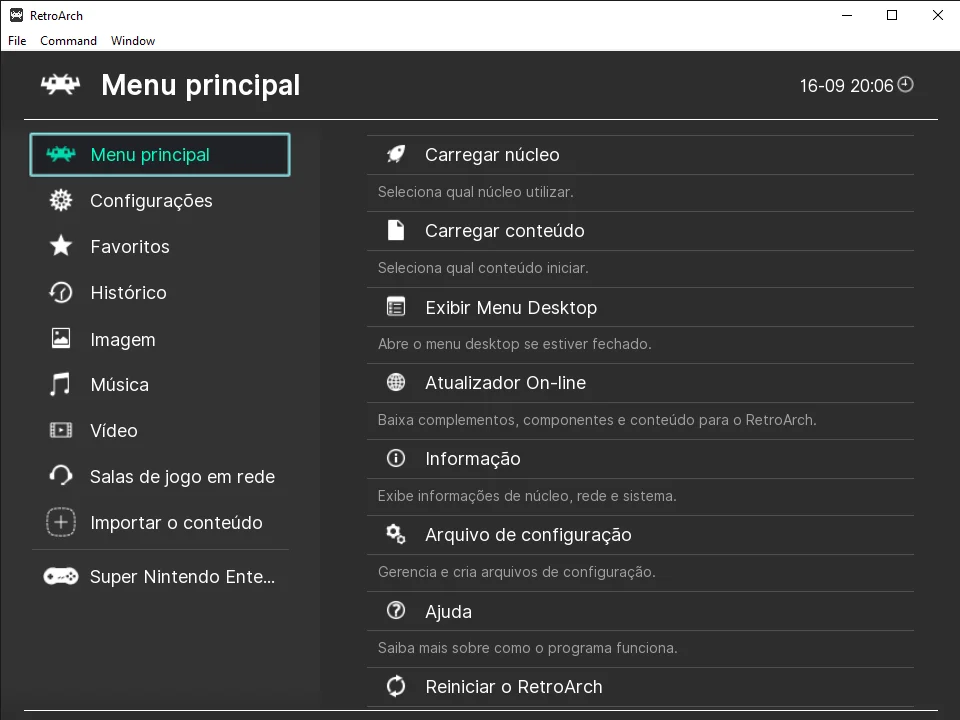Choose Exibir Menu Desktop
This screenshot has width=960, height=720.
click(x=640, y=307)
